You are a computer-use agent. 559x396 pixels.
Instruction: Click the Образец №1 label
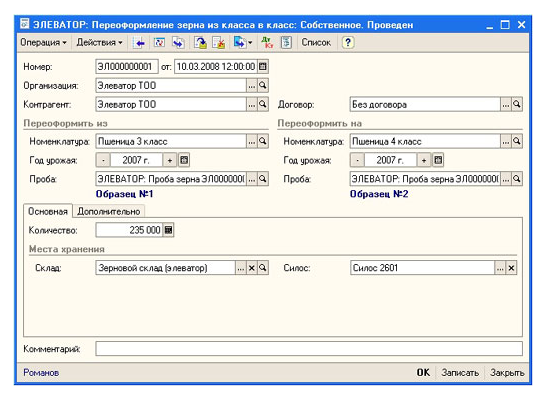(x=124, y=194)
